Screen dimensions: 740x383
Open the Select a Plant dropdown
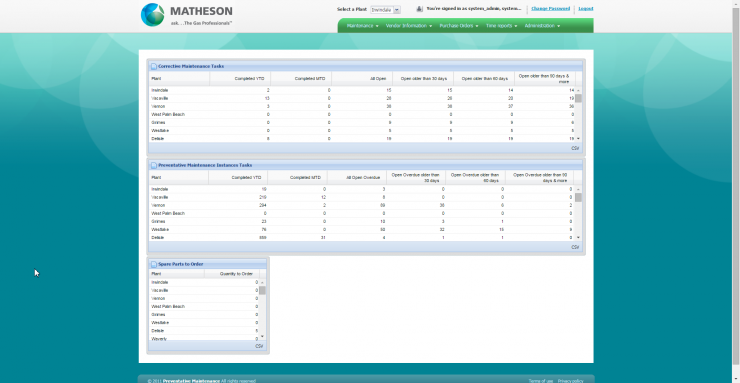pyautogui.click(x=386, y=9)
